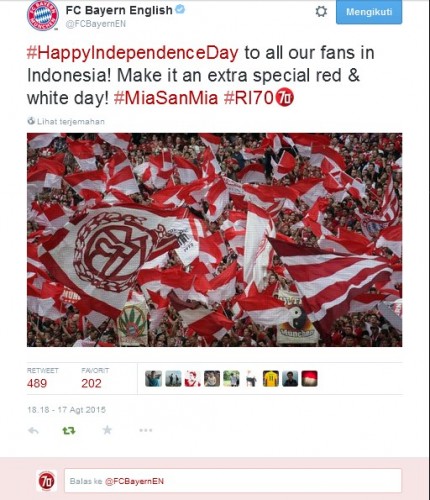Image resolution: width=430 pixels, height=500 pixels.
Task: Click the Balas ke @FCBayernEN reply field
Action: click(x=233, y=481)
